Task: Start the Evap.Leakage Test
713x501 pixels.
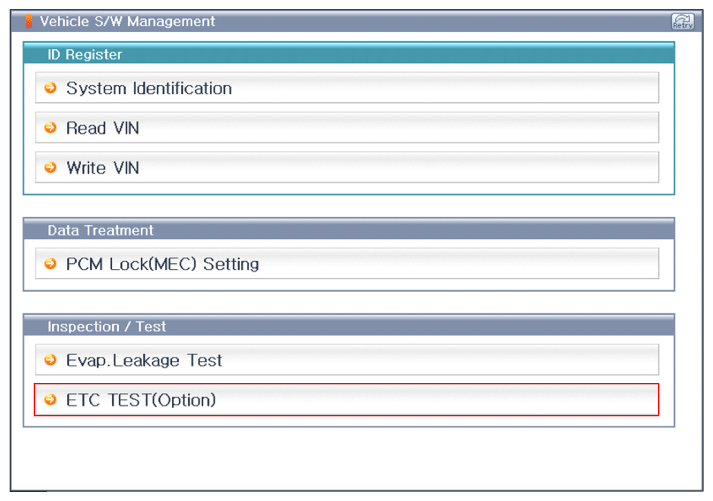Action: (x=144, y=360)
